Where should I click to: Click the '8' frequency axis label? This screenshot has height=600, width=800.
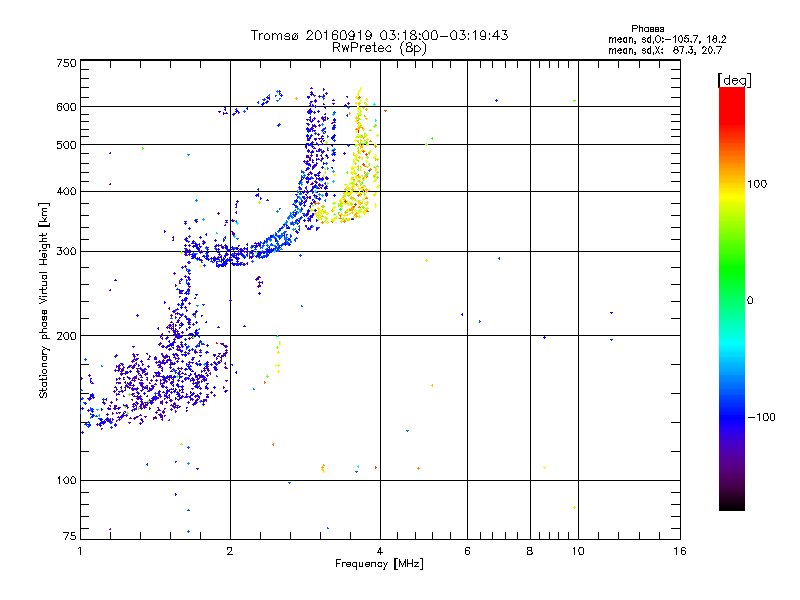(x=530, y=551)
